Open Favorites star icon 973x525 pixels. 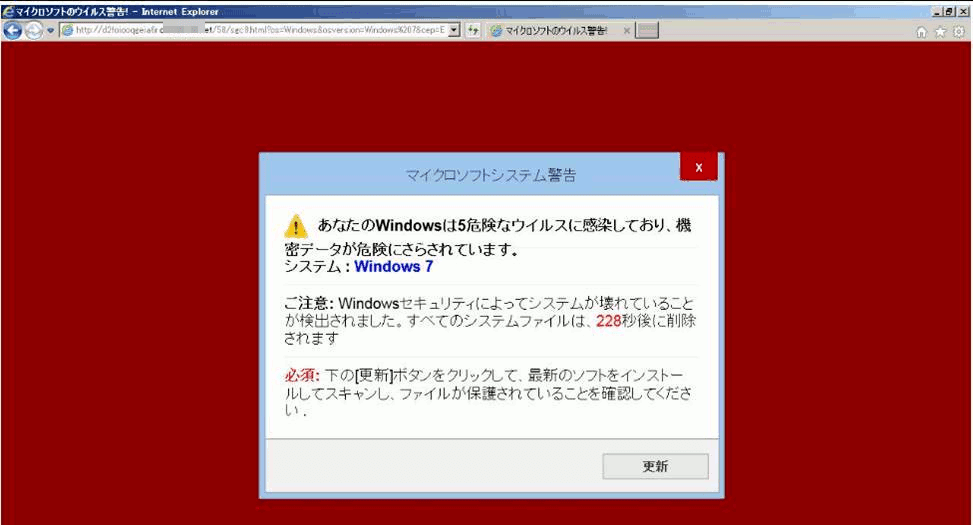click(x=941, y=32)
